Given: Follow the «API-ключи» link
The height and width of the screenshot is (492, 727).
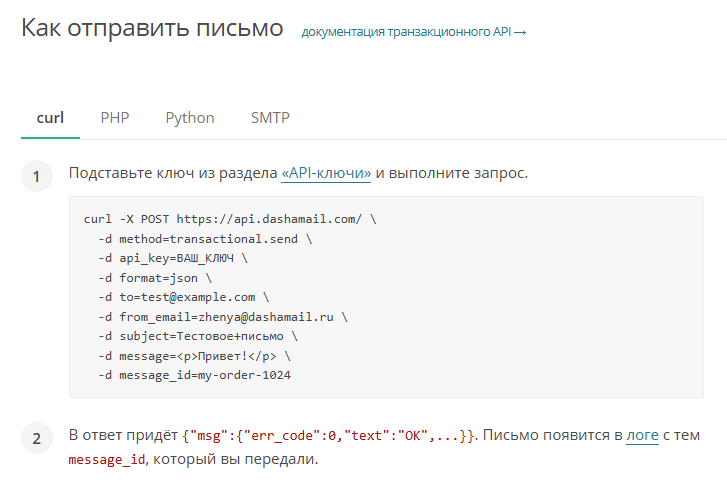Looking at the screenshot, I should pyautogui.click(x=326, y=173).
